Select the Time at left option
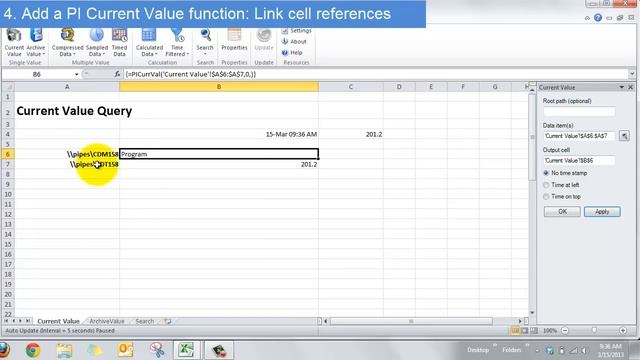Screen dimensions: 640x360 tap(546, 185)
